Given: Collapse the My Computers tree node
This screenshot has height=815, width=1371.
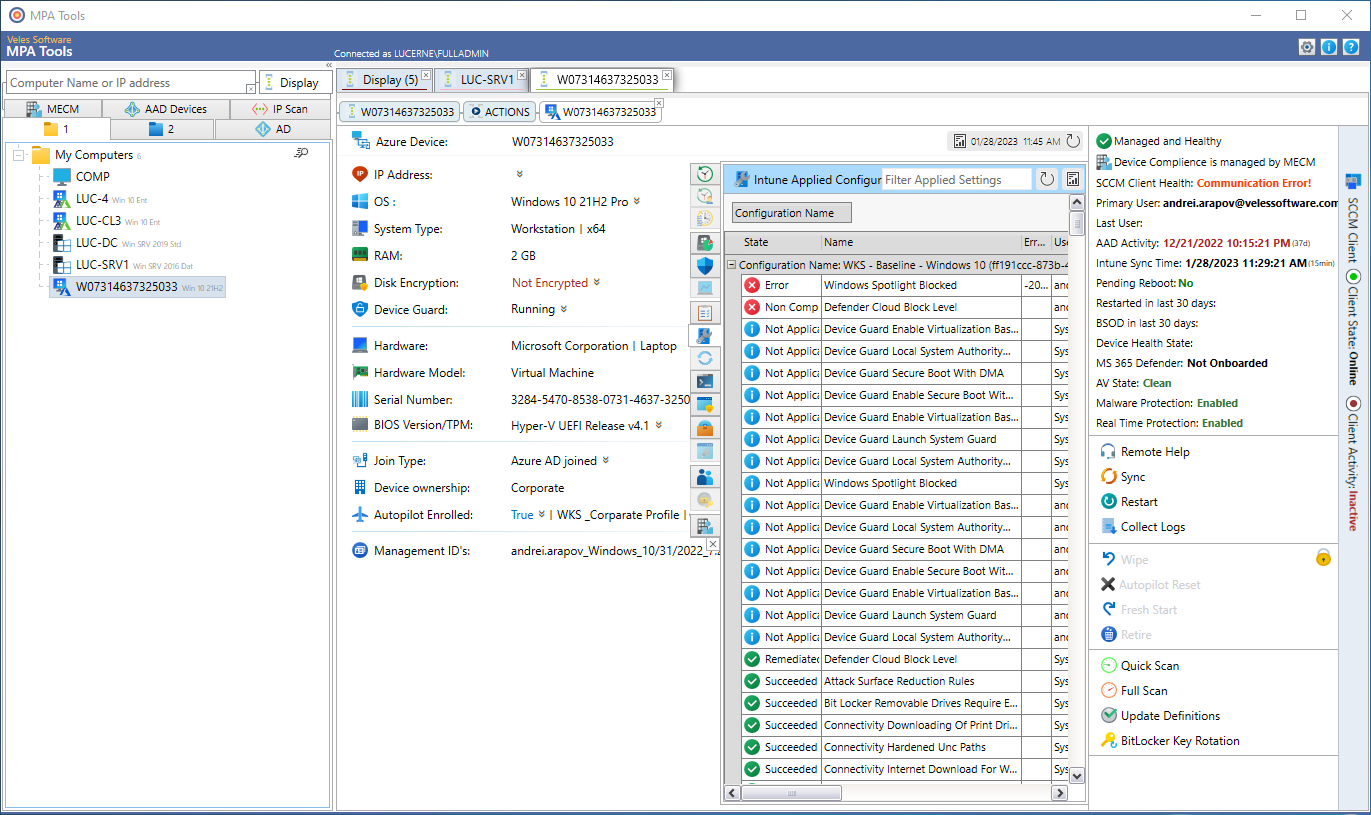Looking at the screenshot, I should [x=18, y=154].
